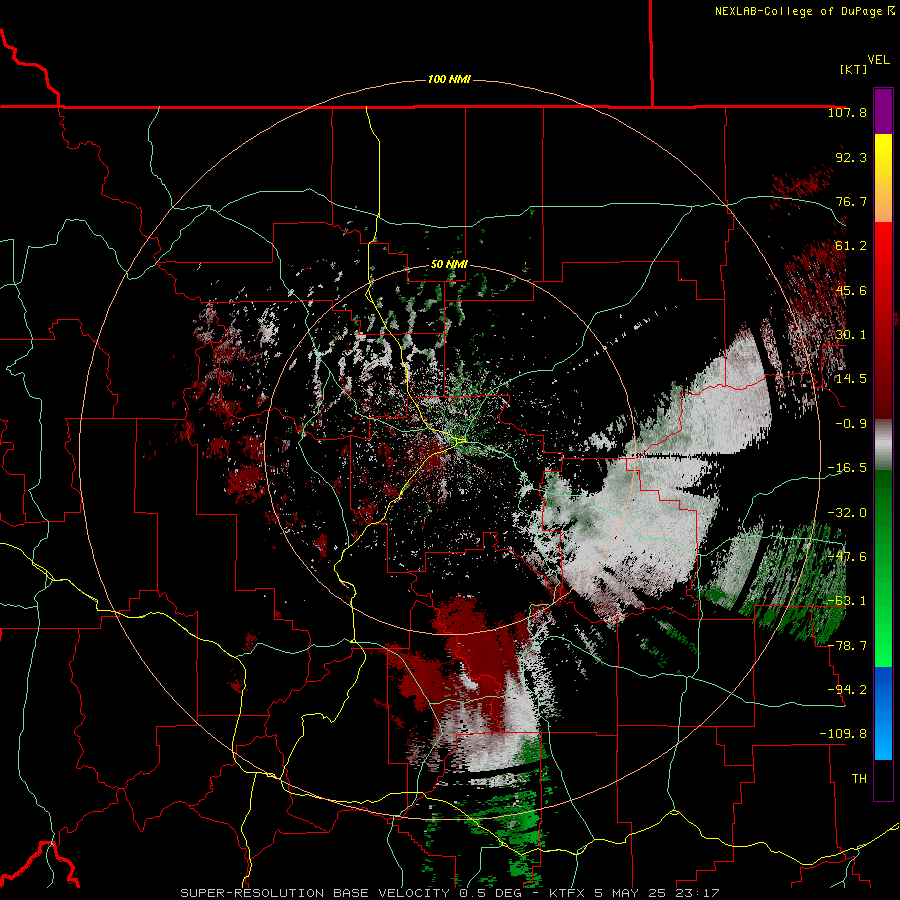Click the 76.7 velocity scale value
The image size is (900, 900).
[x=851, y=201]
